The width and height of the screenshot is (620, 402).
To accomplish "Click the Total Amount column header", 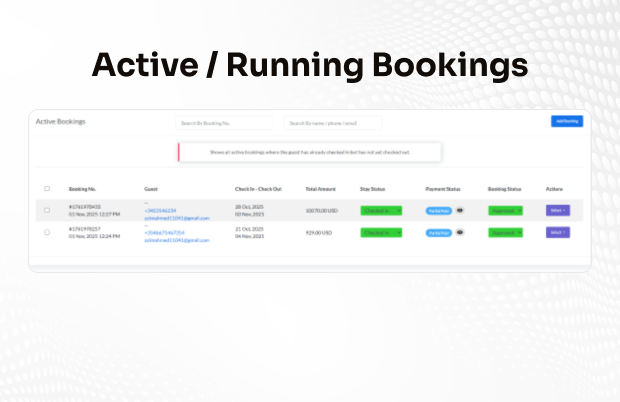I will (x=320, y=189).
